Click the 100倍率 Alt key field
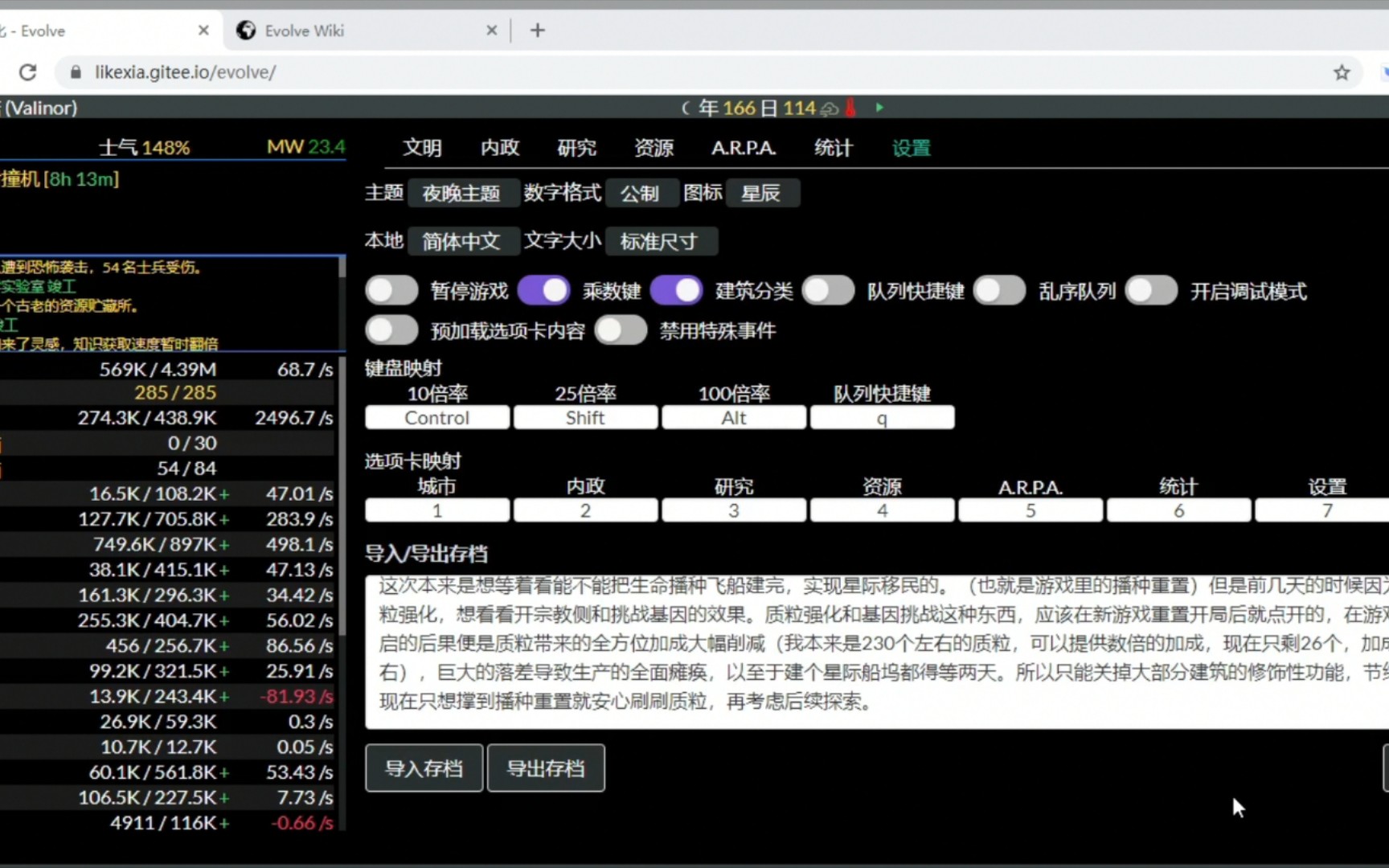Image resolution: width=1389 pixels, height=868 pixels. pos(734,418)
